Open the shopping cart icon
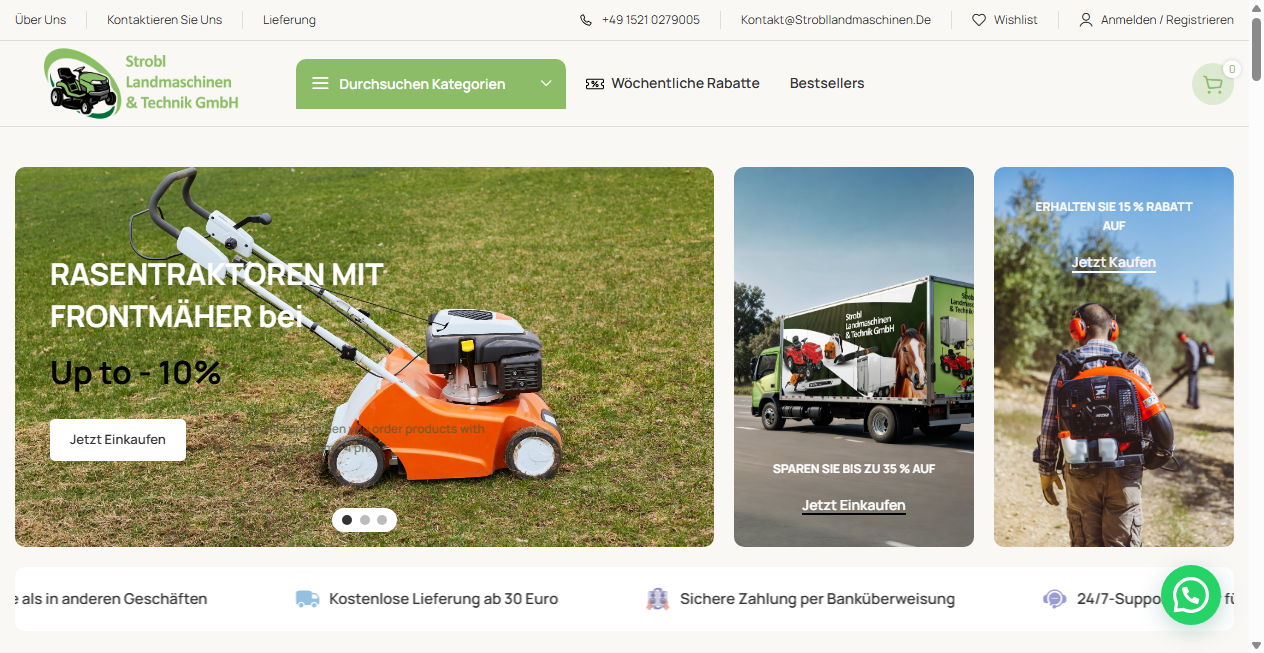1264x653 pixels. (x=1213, y=84)
